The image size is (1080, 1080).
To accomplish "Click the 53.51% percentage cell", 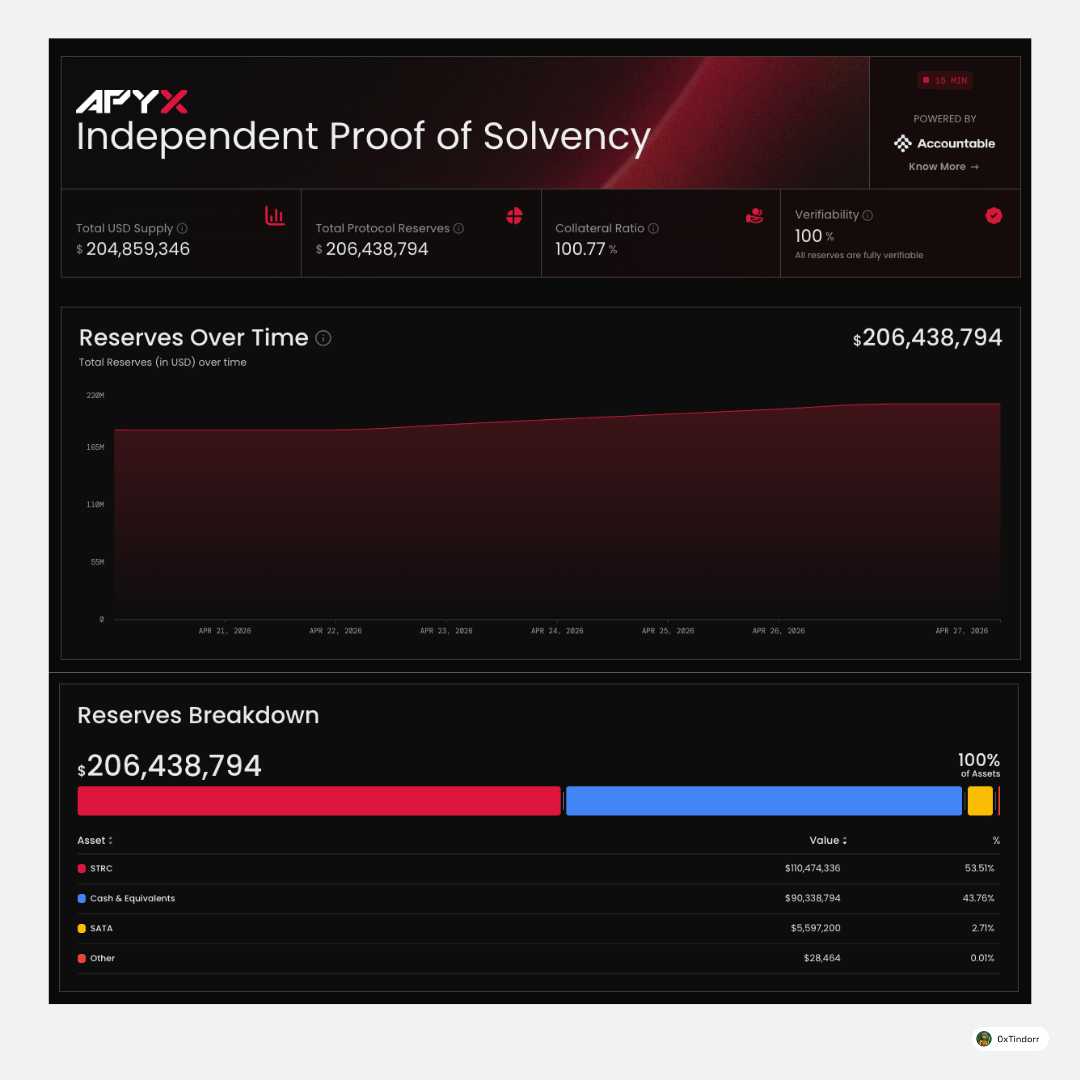I will [979, 869].
